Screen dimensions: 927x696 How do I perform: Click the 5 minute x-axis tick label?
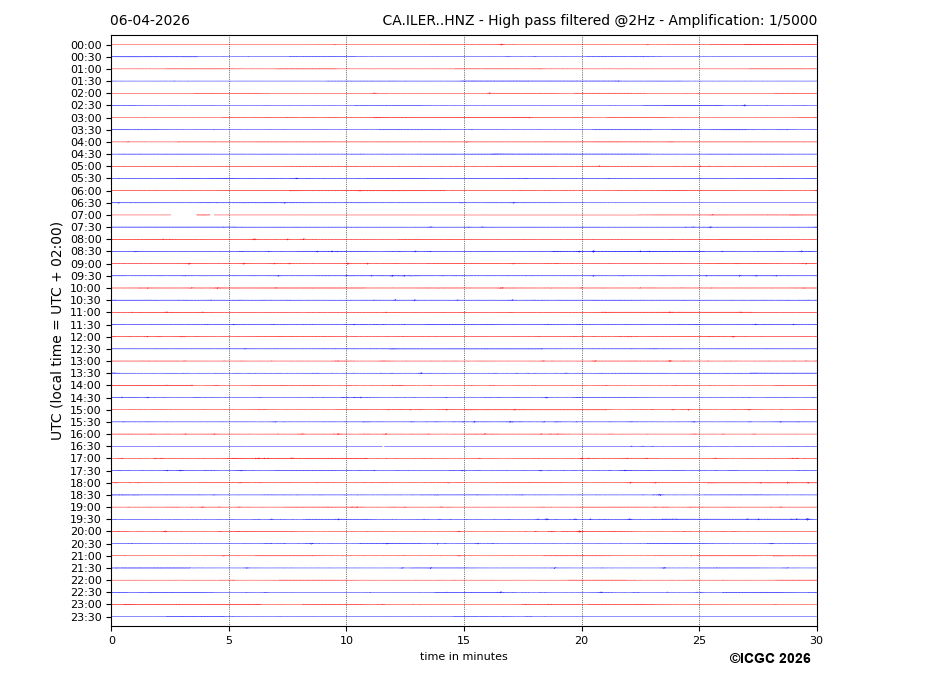[x=229, y=640]
